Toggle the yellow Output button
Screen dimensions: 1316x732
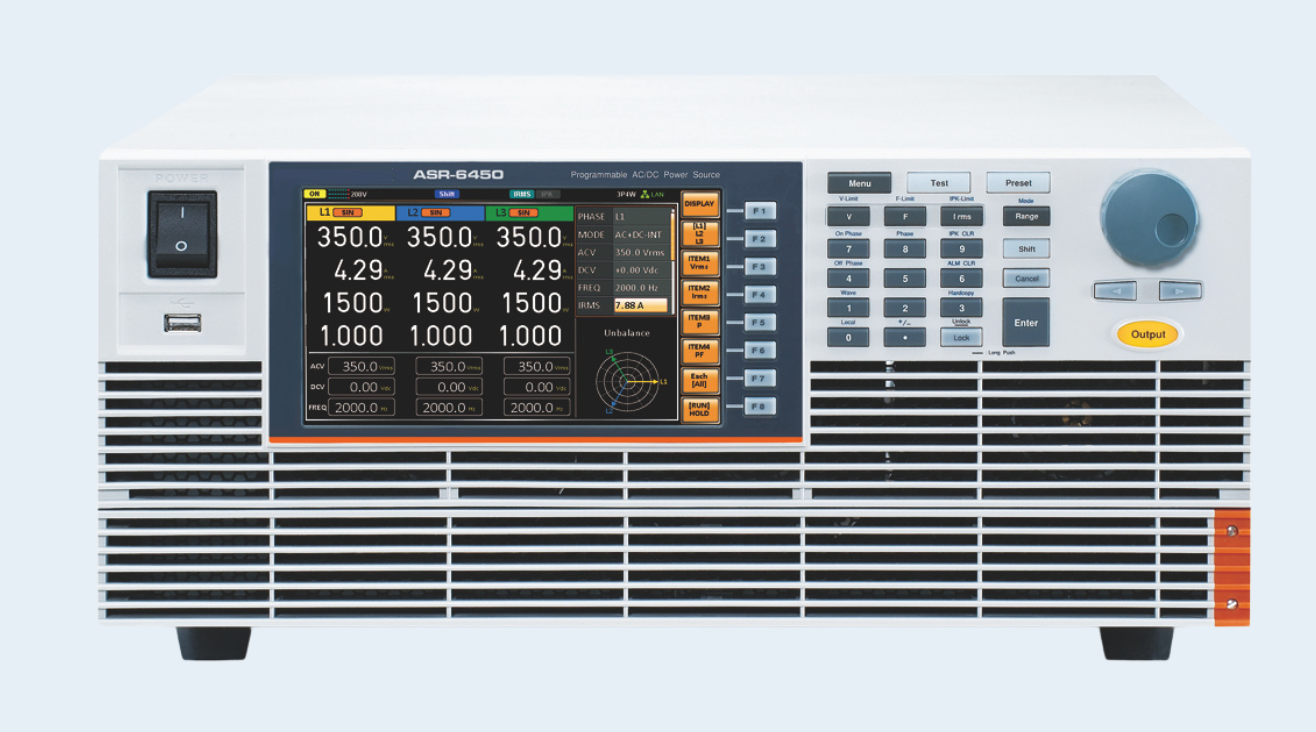tap(1147, 335)
